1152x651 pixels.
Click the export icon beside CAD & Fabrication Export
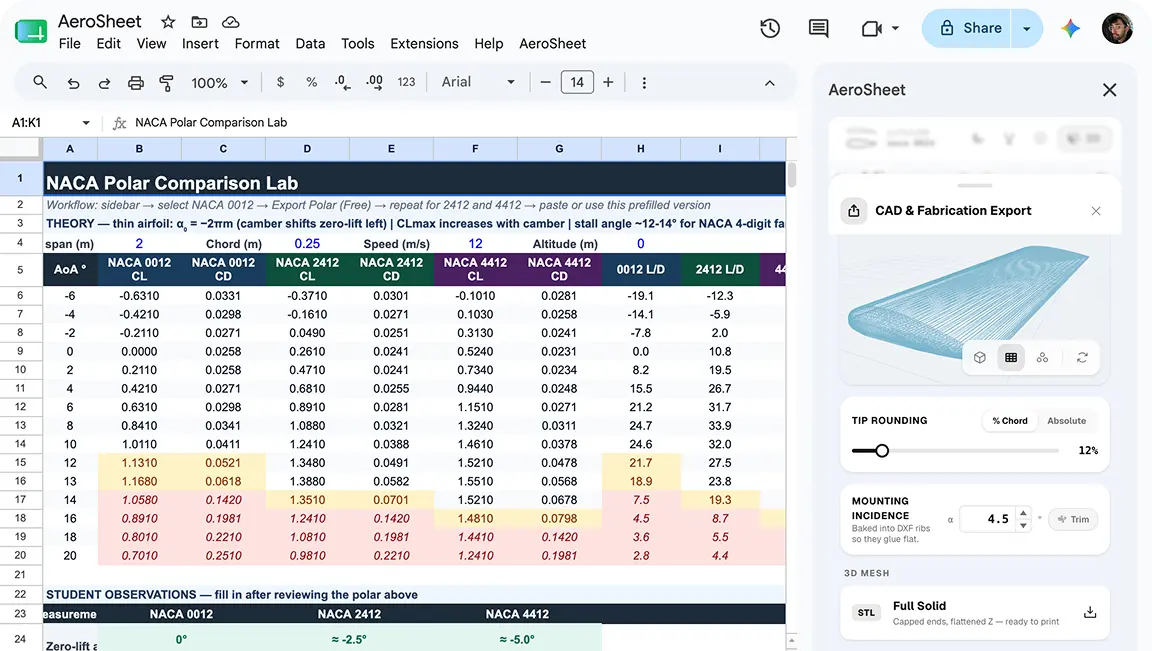[x=854, y=211]
